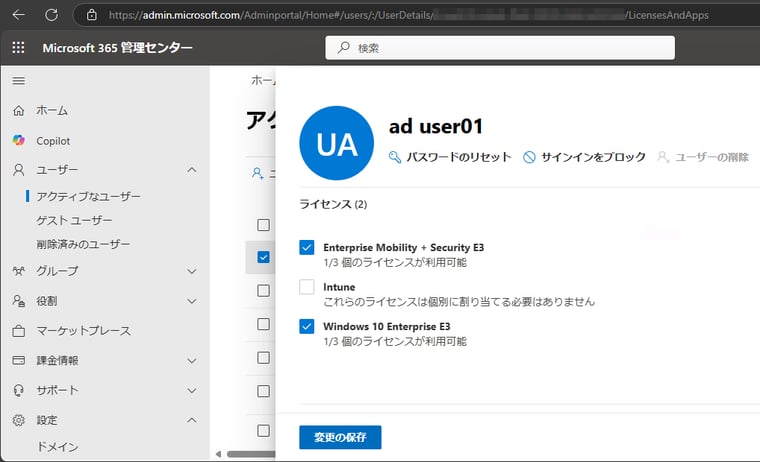760x462 pixels.
Task: Click the Settings gear icon in sidebar
Action: tap(18, 420)
